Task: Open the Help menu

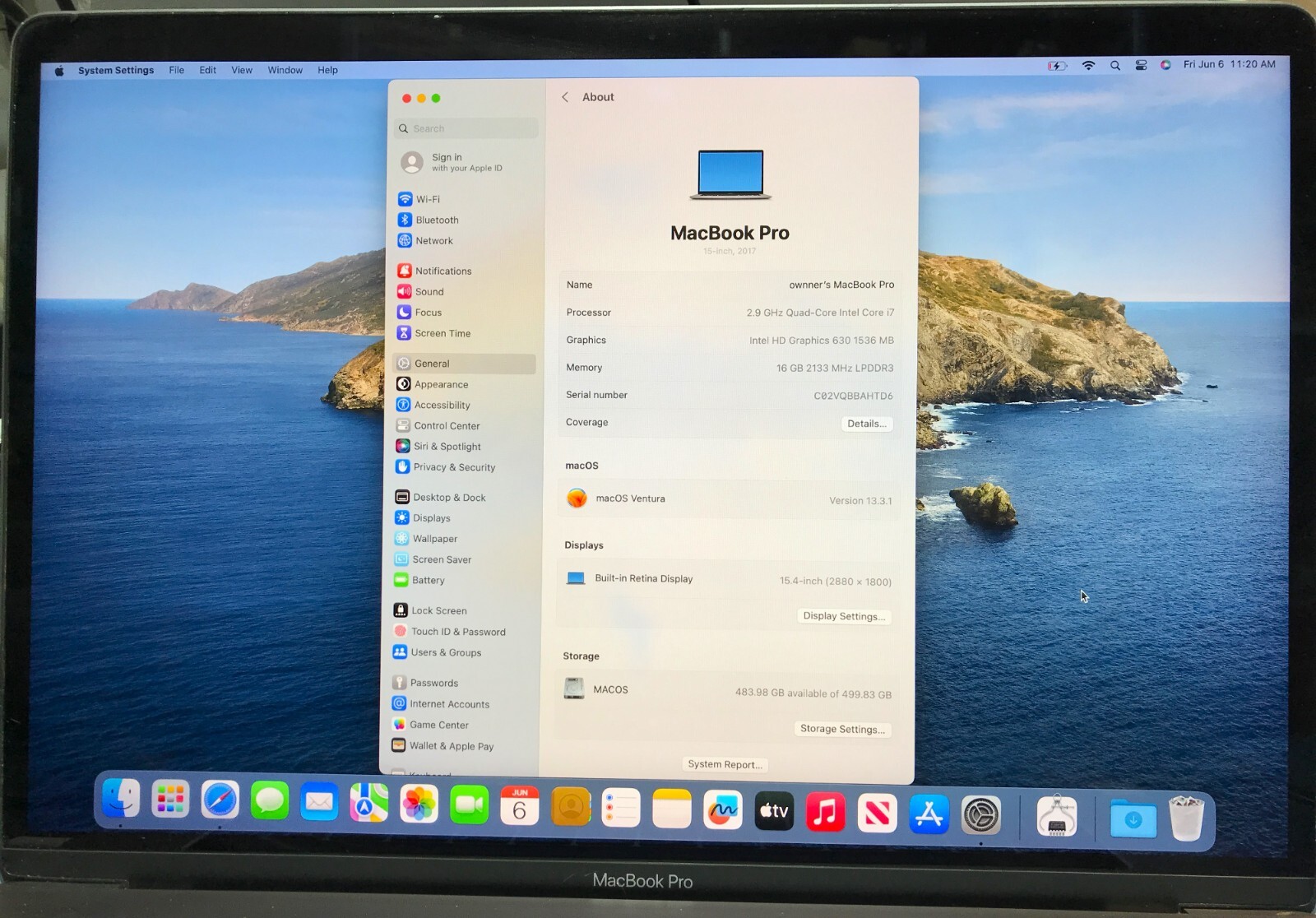Action: 328,71
